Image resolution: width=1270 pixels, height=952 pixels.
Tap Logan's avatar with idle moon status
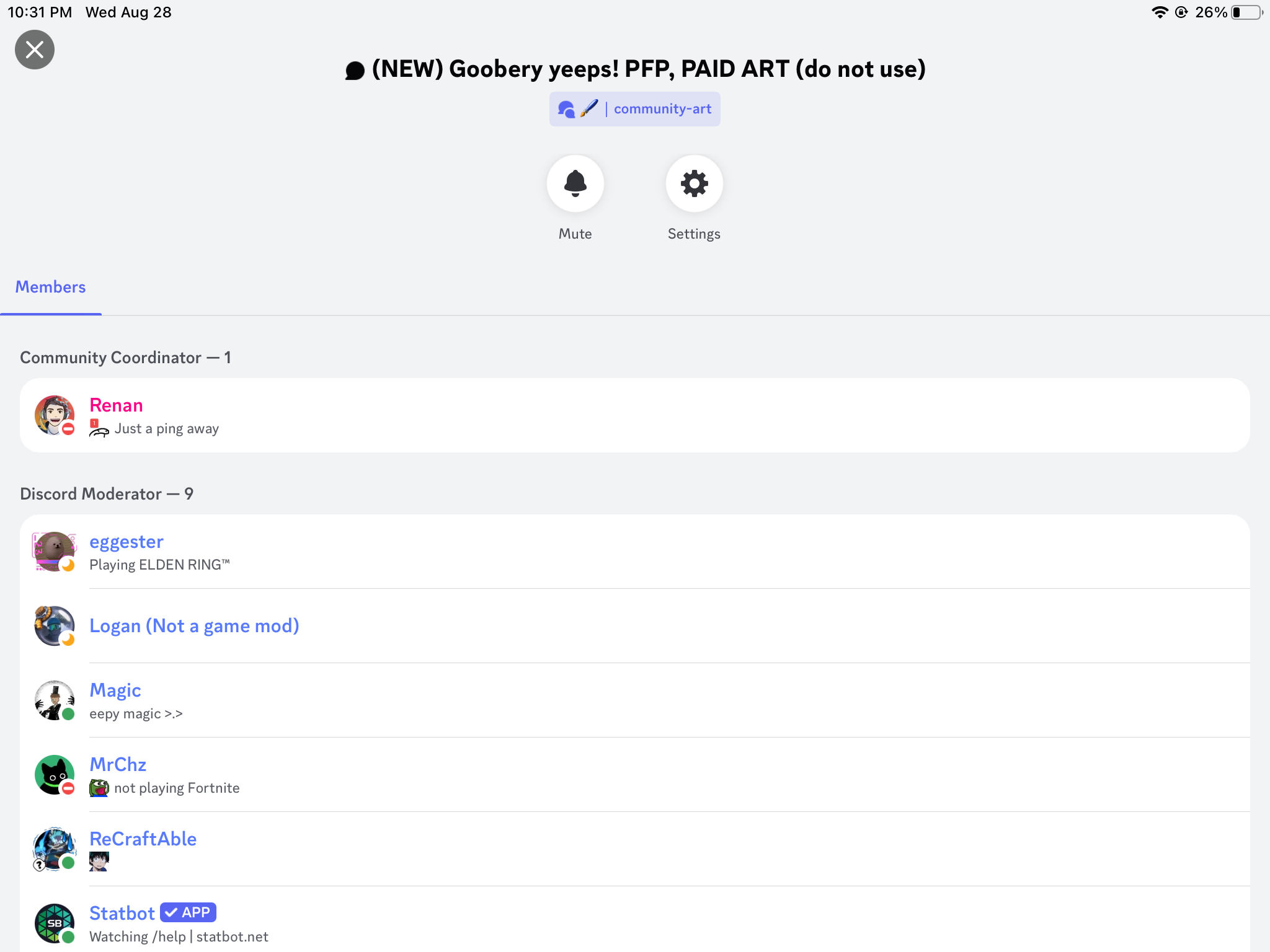coord(55,626)
